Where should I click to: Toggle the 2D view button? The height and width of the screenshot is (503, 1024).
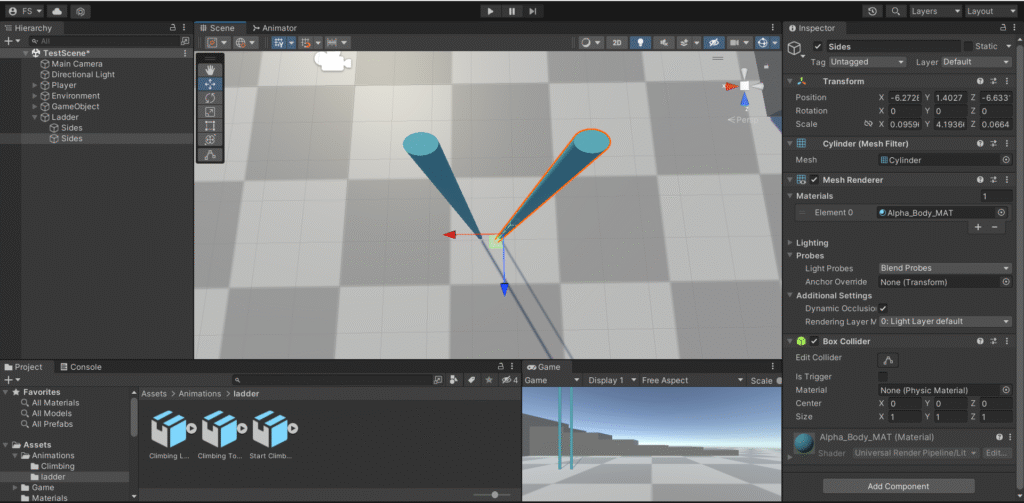coord(617,43)
